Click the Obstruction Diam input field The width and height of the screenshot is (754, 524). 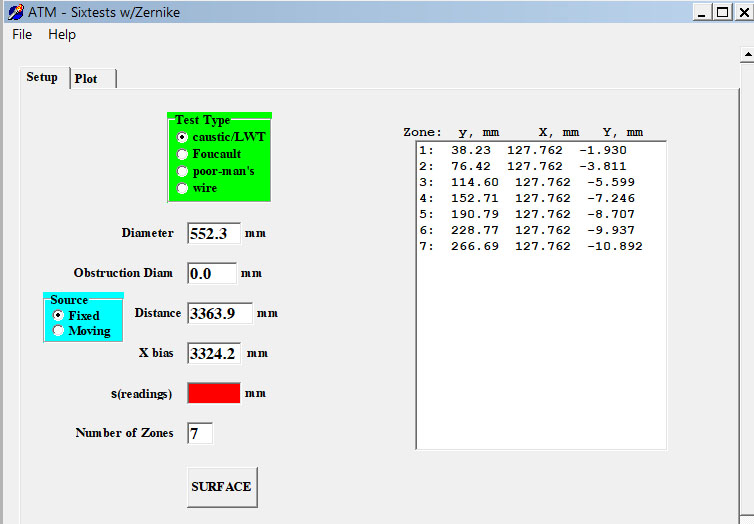click(212, 274)
